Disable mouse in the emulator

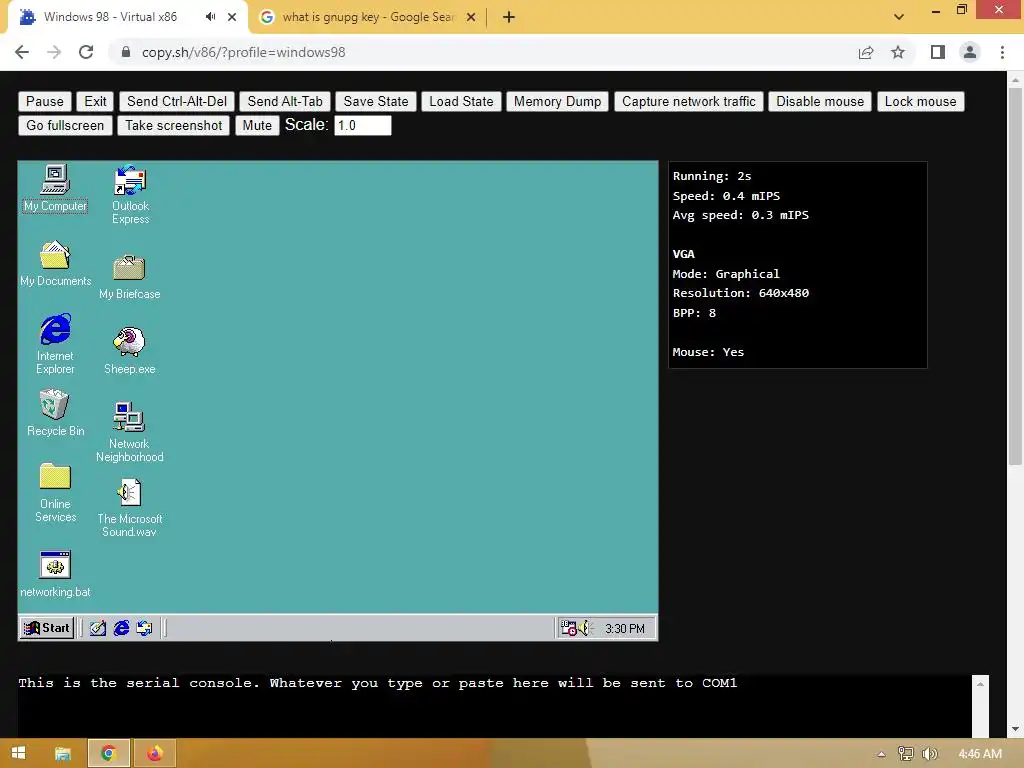click(x=820, y=101)
